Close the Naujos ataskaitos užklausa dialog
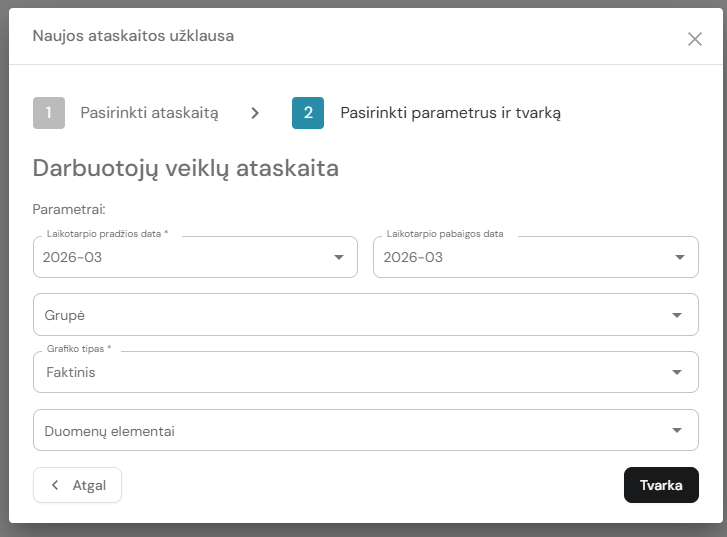 point(695,39)
